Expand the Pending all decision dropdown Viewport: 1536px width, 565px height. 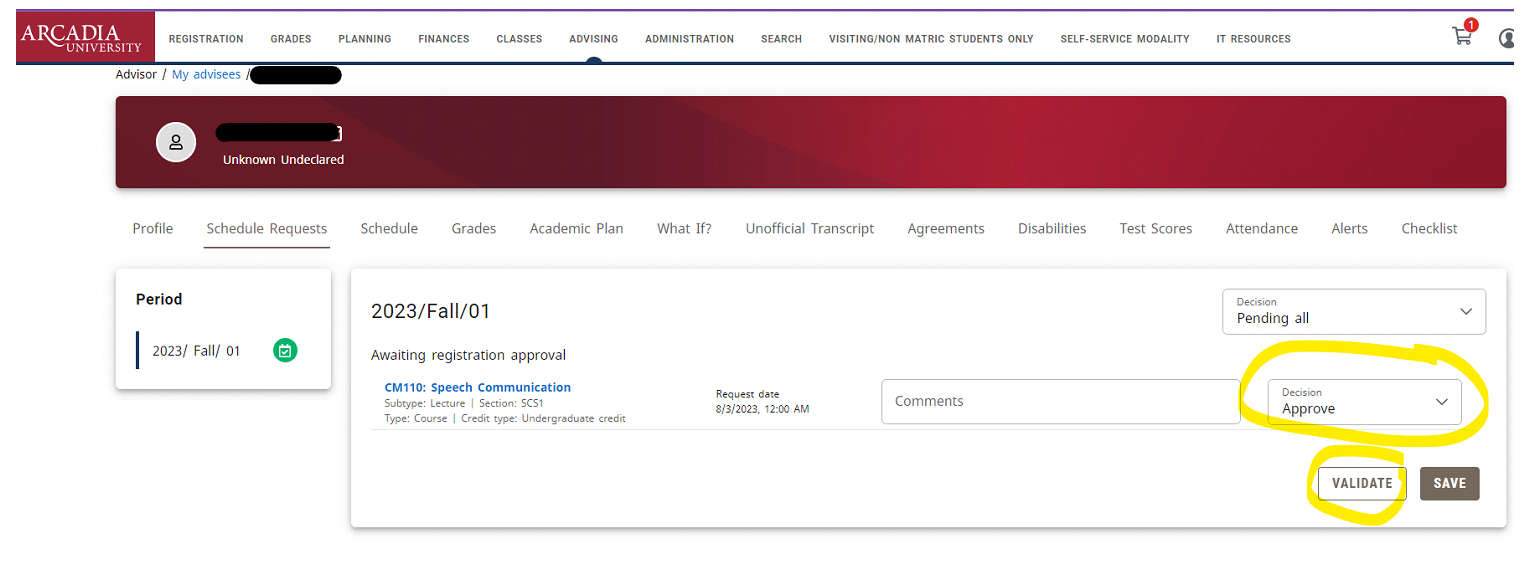pos(1353,311)
